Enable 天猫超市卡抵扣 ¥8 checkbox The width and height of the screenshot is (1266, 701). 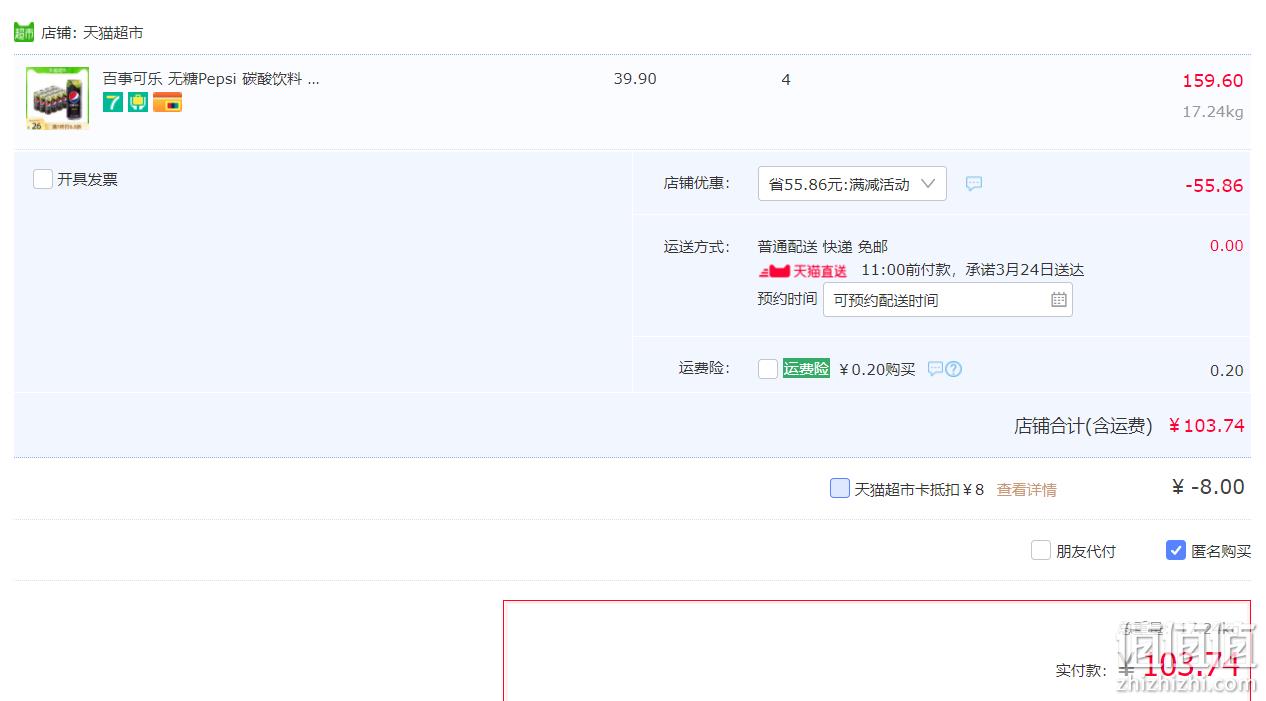click(840, 488)
